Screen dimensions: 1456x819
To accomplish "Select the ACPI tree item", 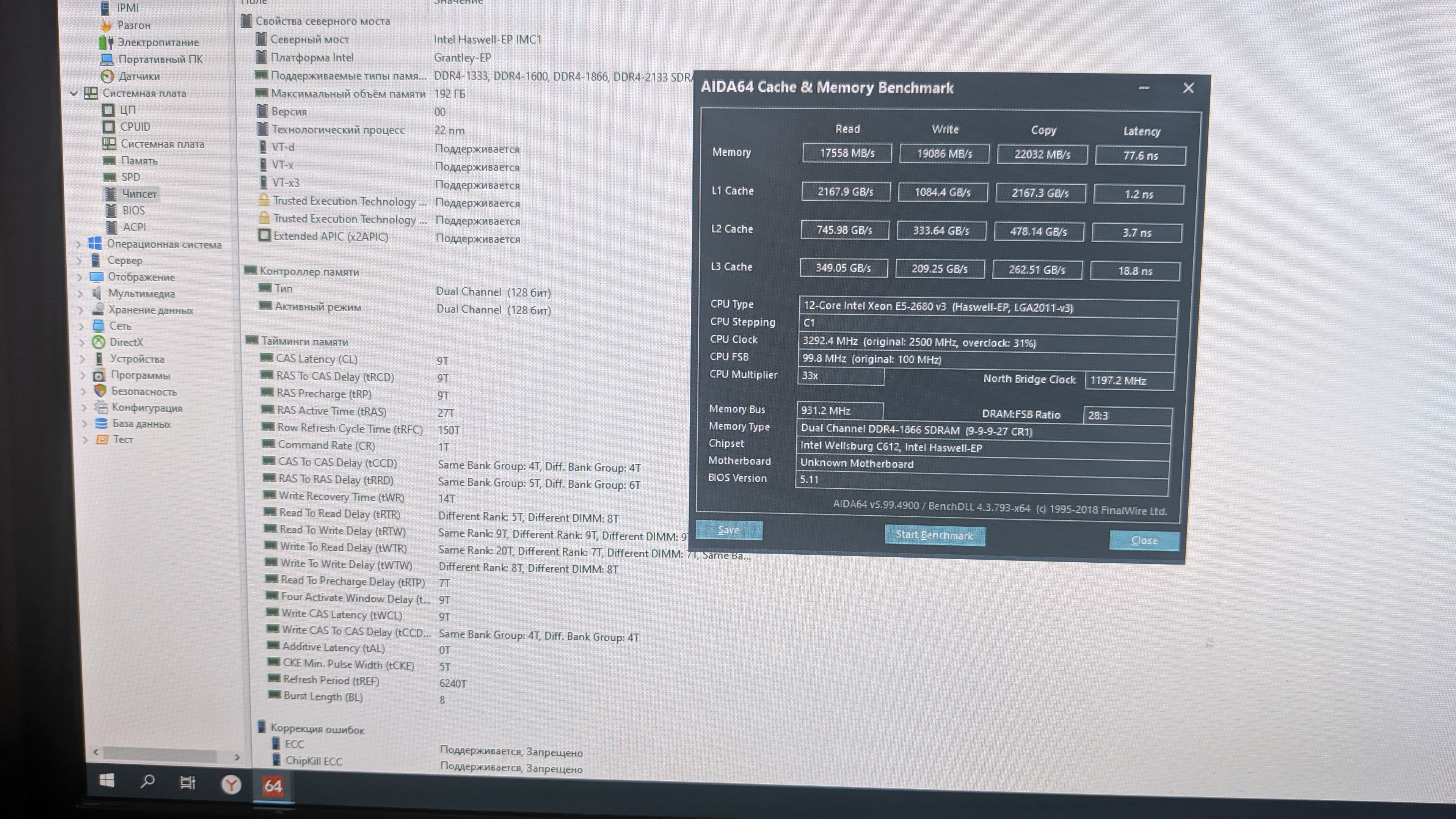I will click(x=134, y=227).
